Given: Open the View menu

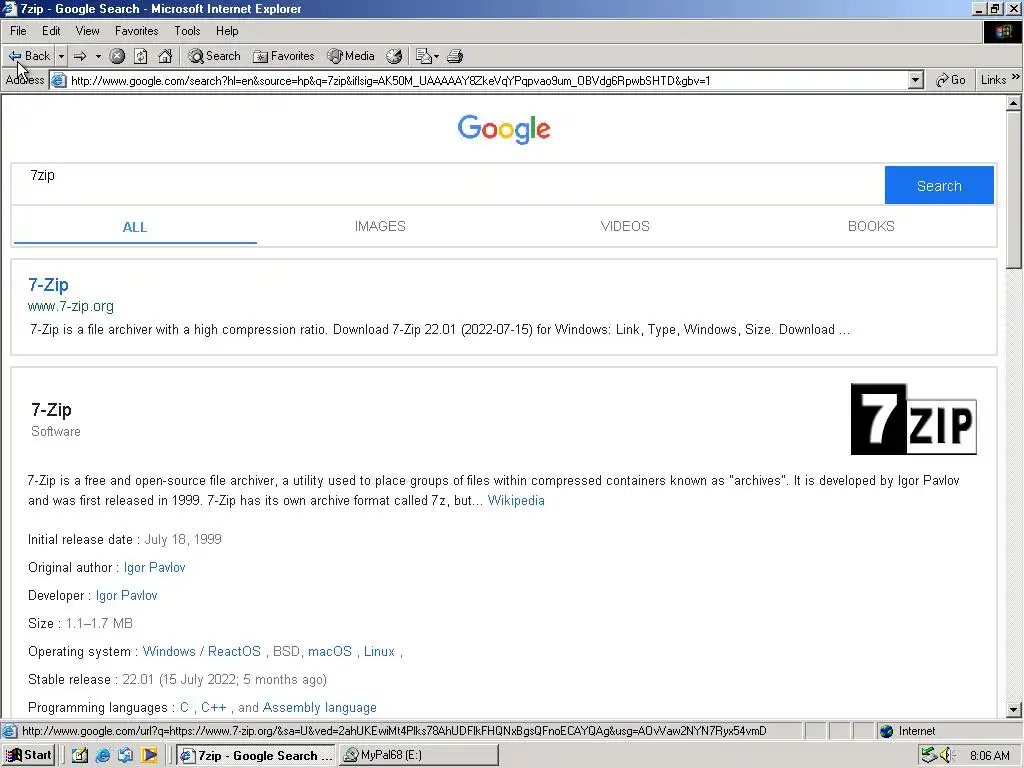Looking at the screenshot, I should coord(88,31).
